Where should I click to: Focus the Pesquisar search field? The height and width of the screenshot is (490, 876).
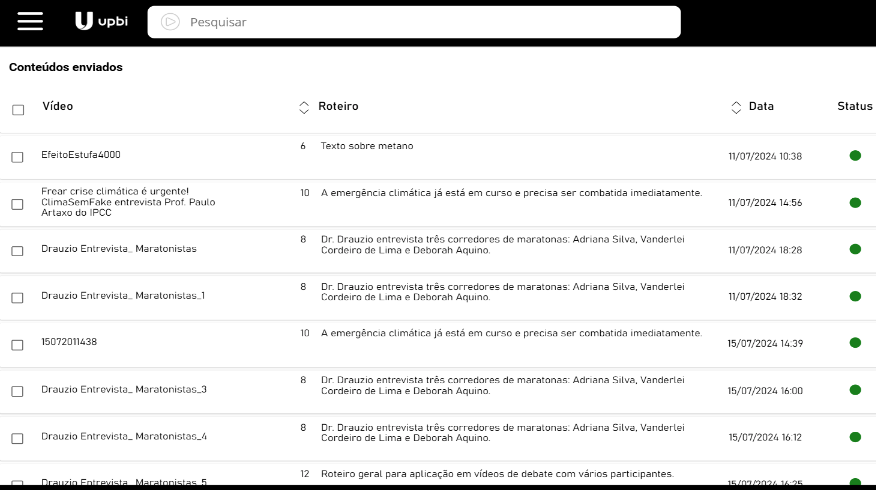pyautogui.click(x=414, y=22)
